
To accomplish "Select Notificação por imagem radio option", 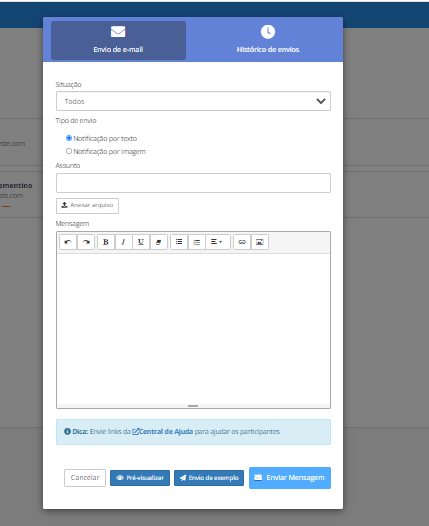I will [69, 151].
